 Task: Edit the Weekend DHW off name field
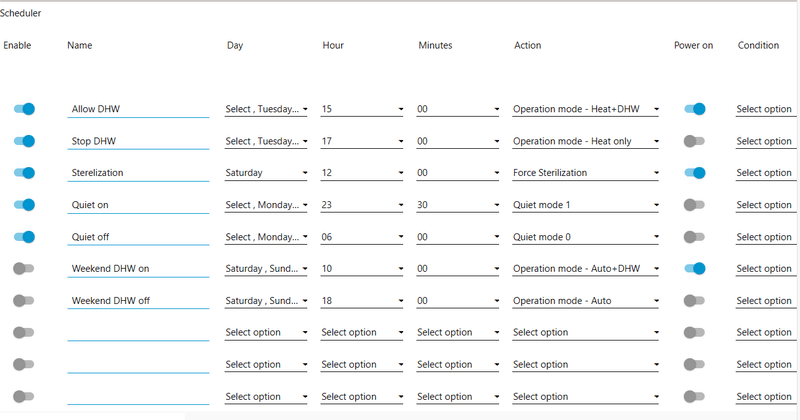138,300
